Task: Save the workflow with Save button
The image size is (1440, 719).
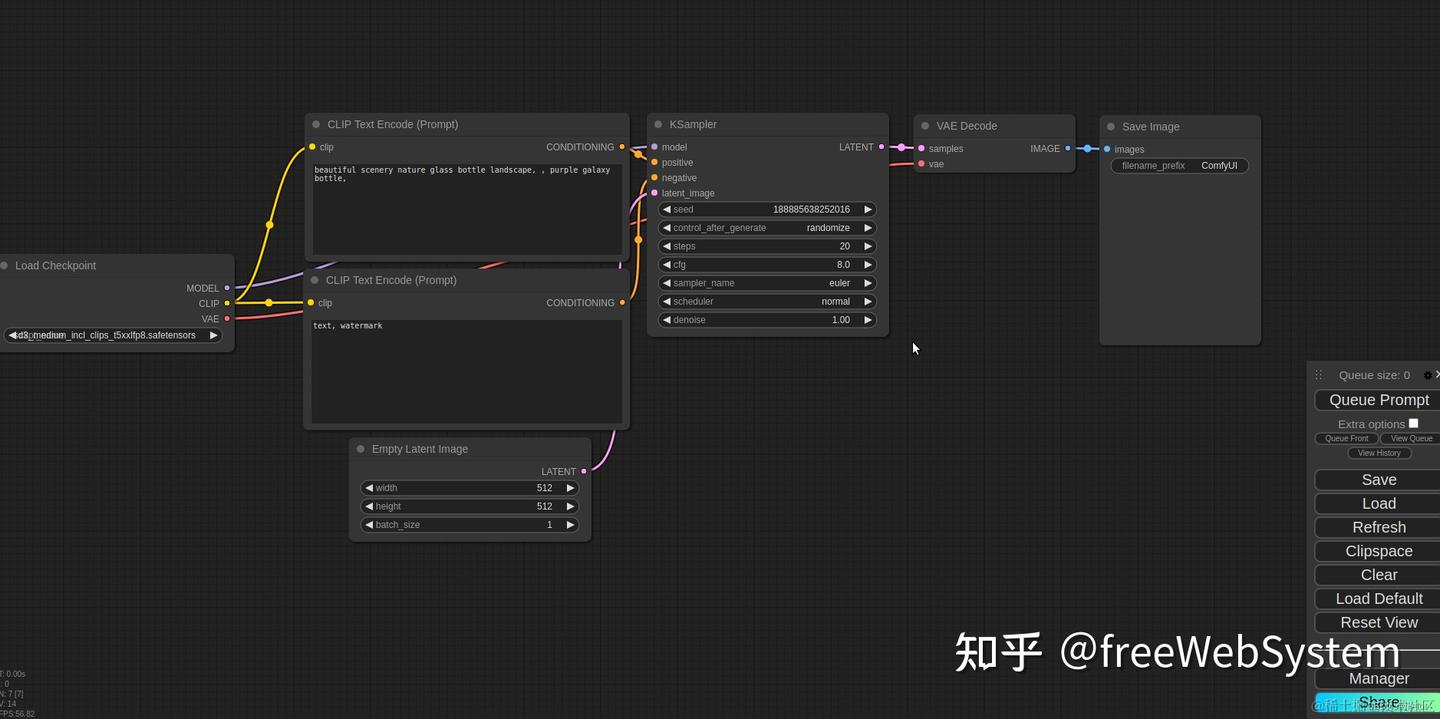Action: [x=1378, y=480]
